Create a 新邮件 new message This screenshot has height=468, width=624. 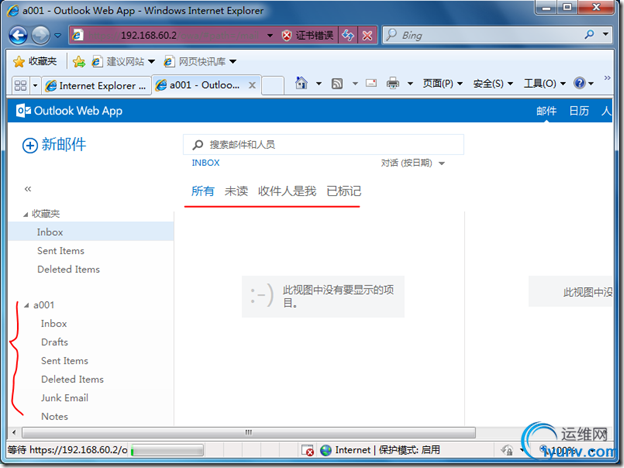click(x=54, y=144)
